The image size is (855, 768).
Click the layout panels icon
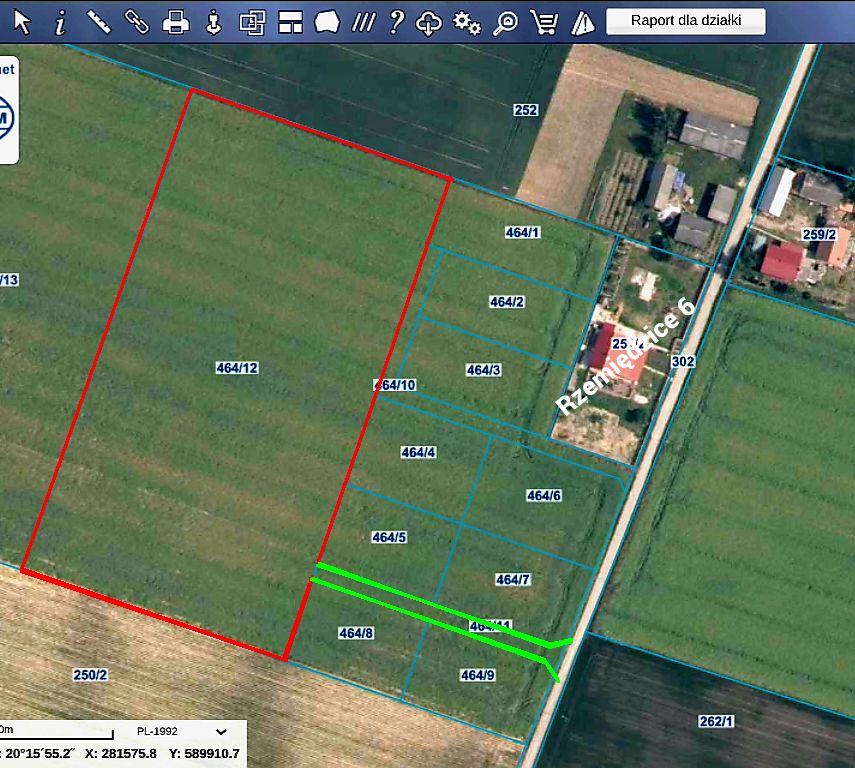(x=290, y=23)
